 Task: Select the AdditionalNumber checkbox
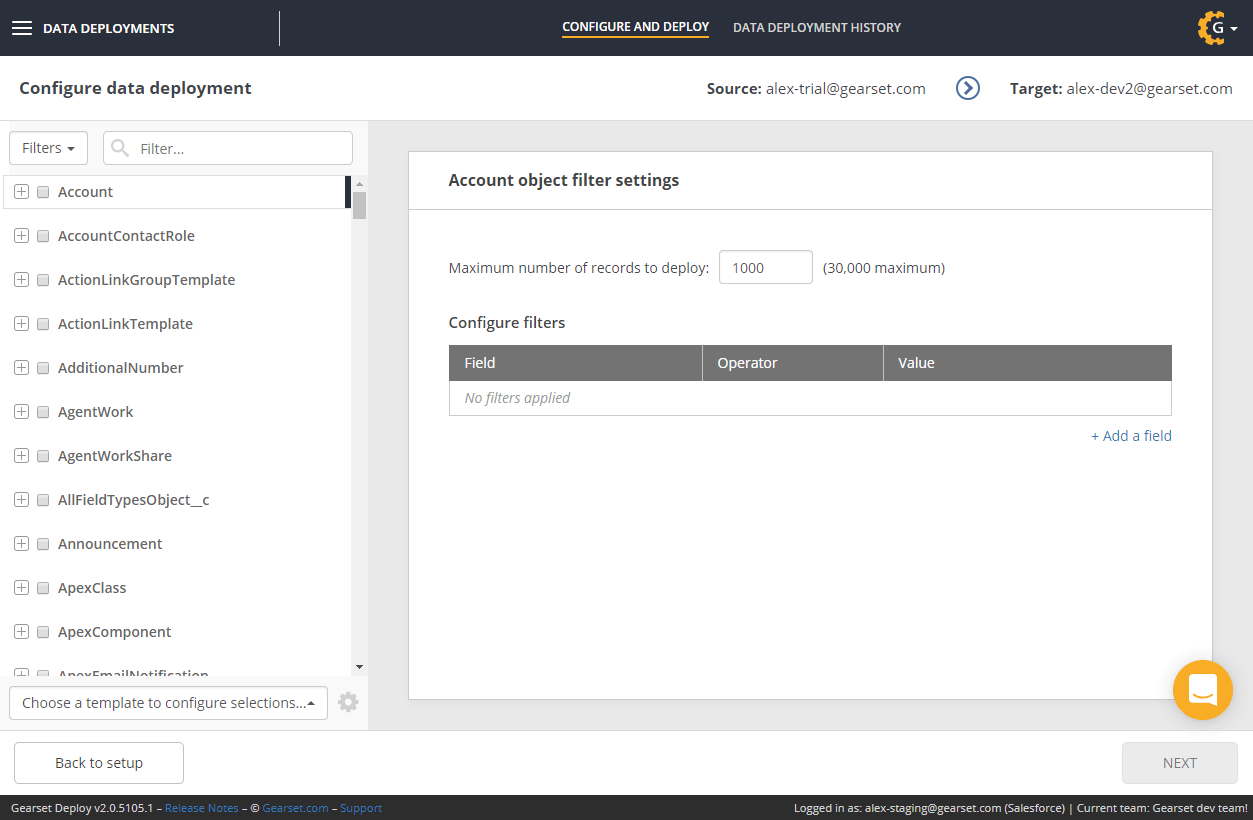43,368
